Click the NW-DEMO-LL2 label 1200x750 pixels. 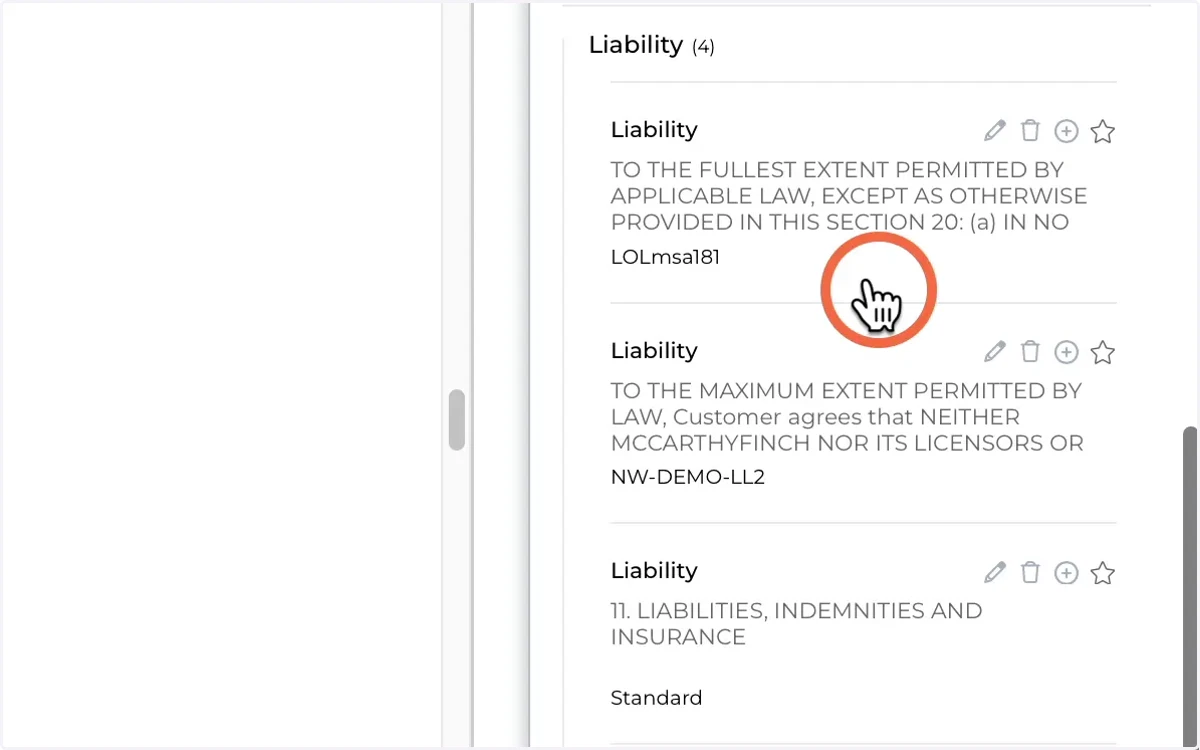point(687,477)
